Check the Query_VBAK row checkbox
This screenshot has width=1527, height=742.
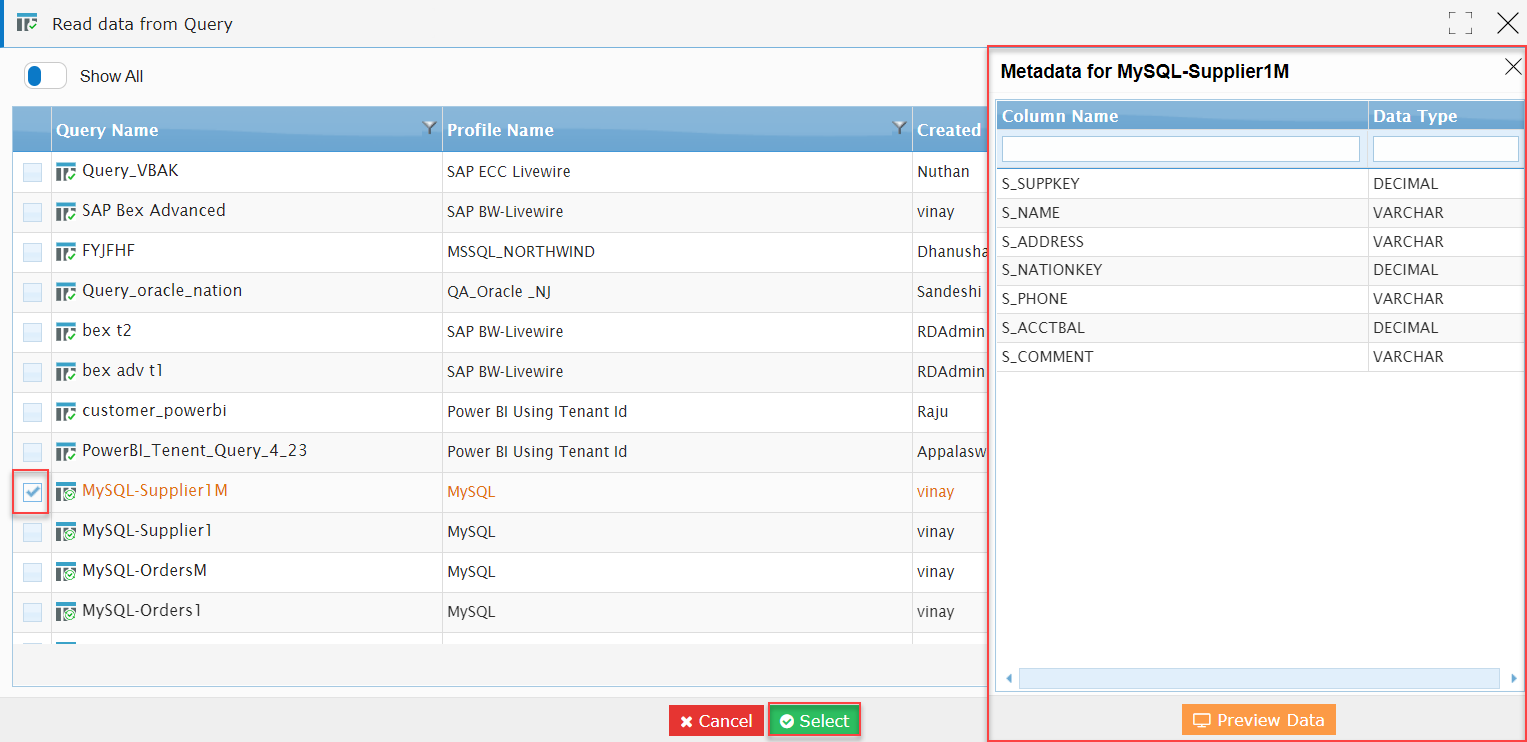pyautogui.click(x=32, y=172)
